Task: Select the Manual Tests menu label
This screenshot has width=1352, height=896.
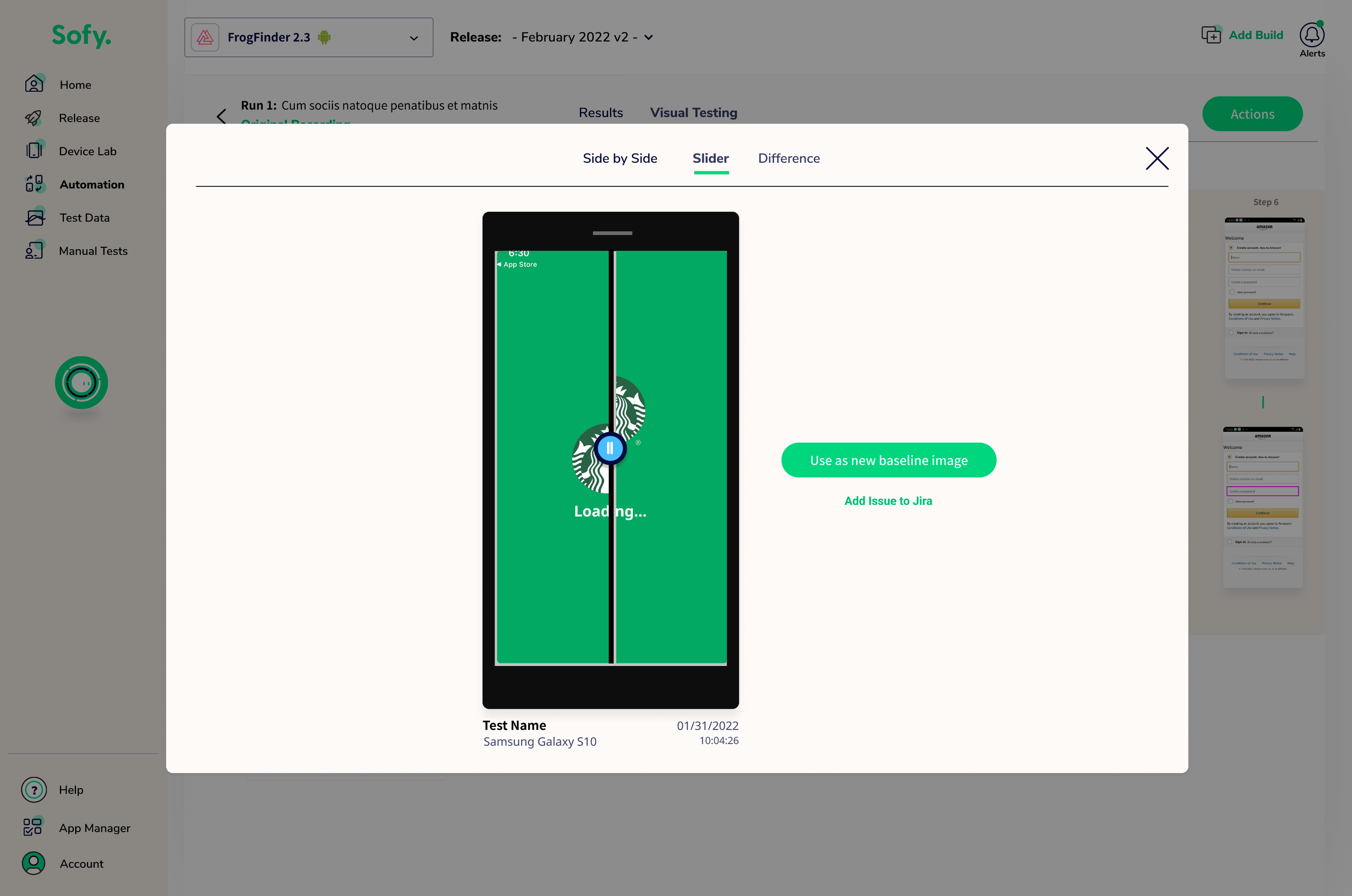Action: (x=93, y=251)
